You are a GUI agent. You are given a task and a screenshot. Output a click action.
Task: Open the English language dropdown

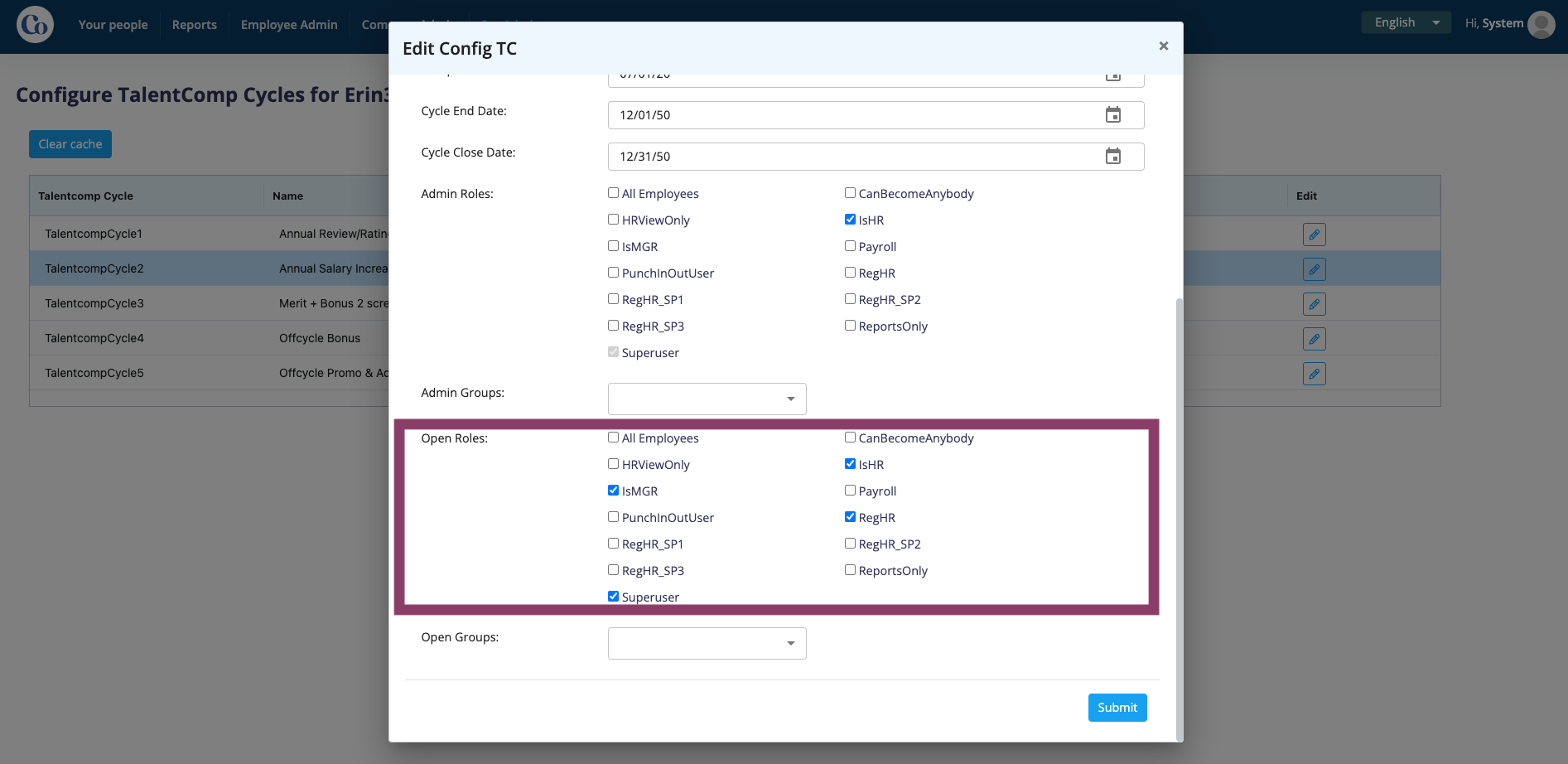click(x=1406, y=22)
